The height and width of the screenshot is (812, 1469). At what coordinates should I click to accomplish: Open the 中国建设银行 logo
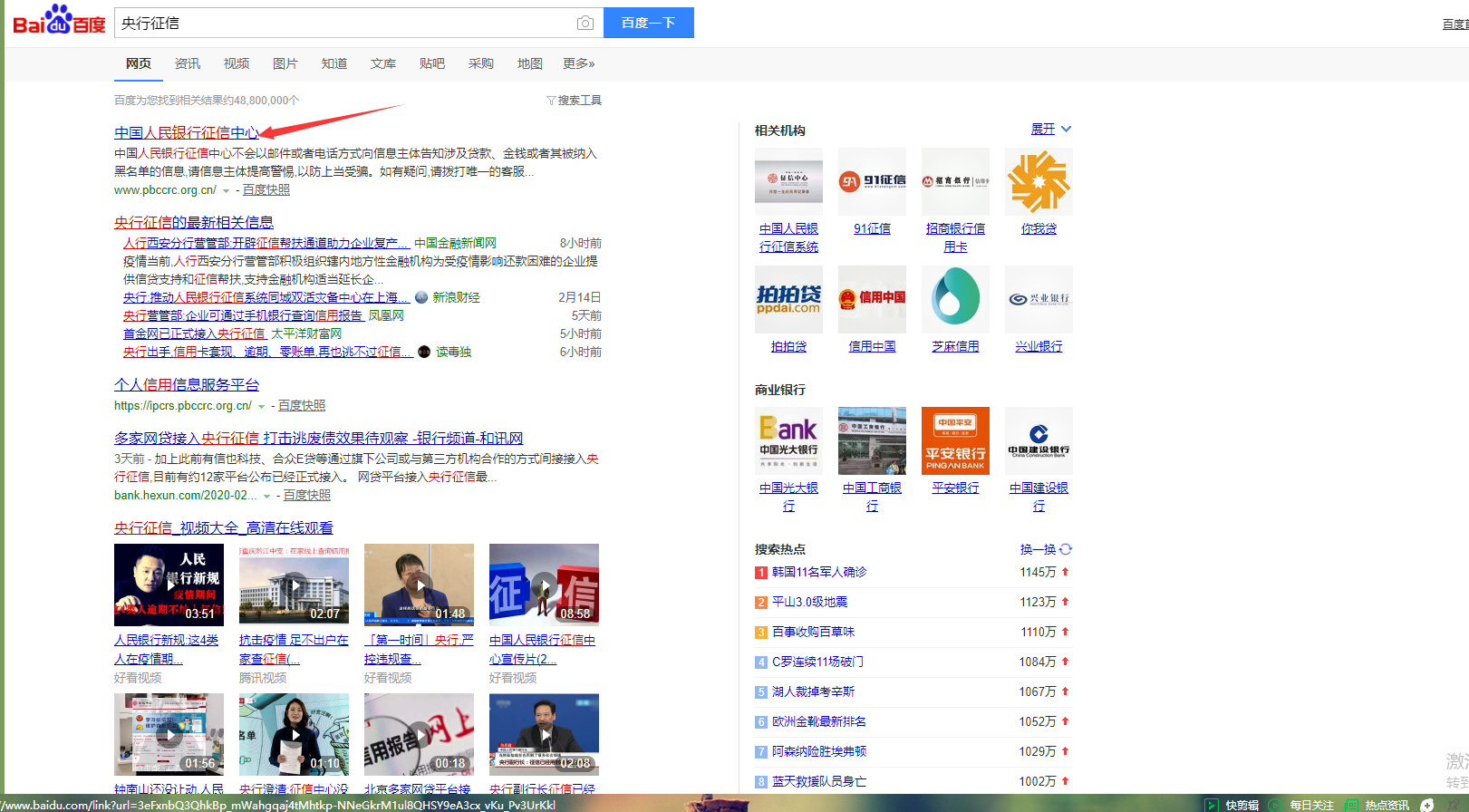coord(1039,440)
